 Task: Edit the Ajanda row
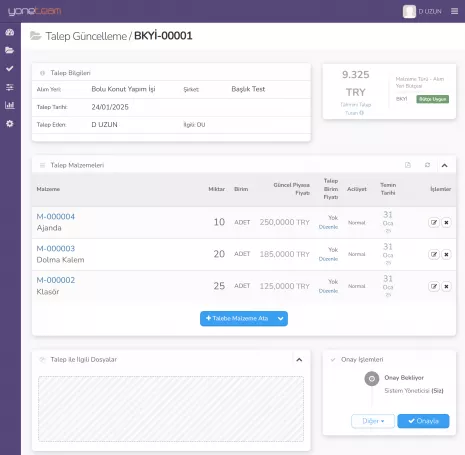(x=434, y=222)
